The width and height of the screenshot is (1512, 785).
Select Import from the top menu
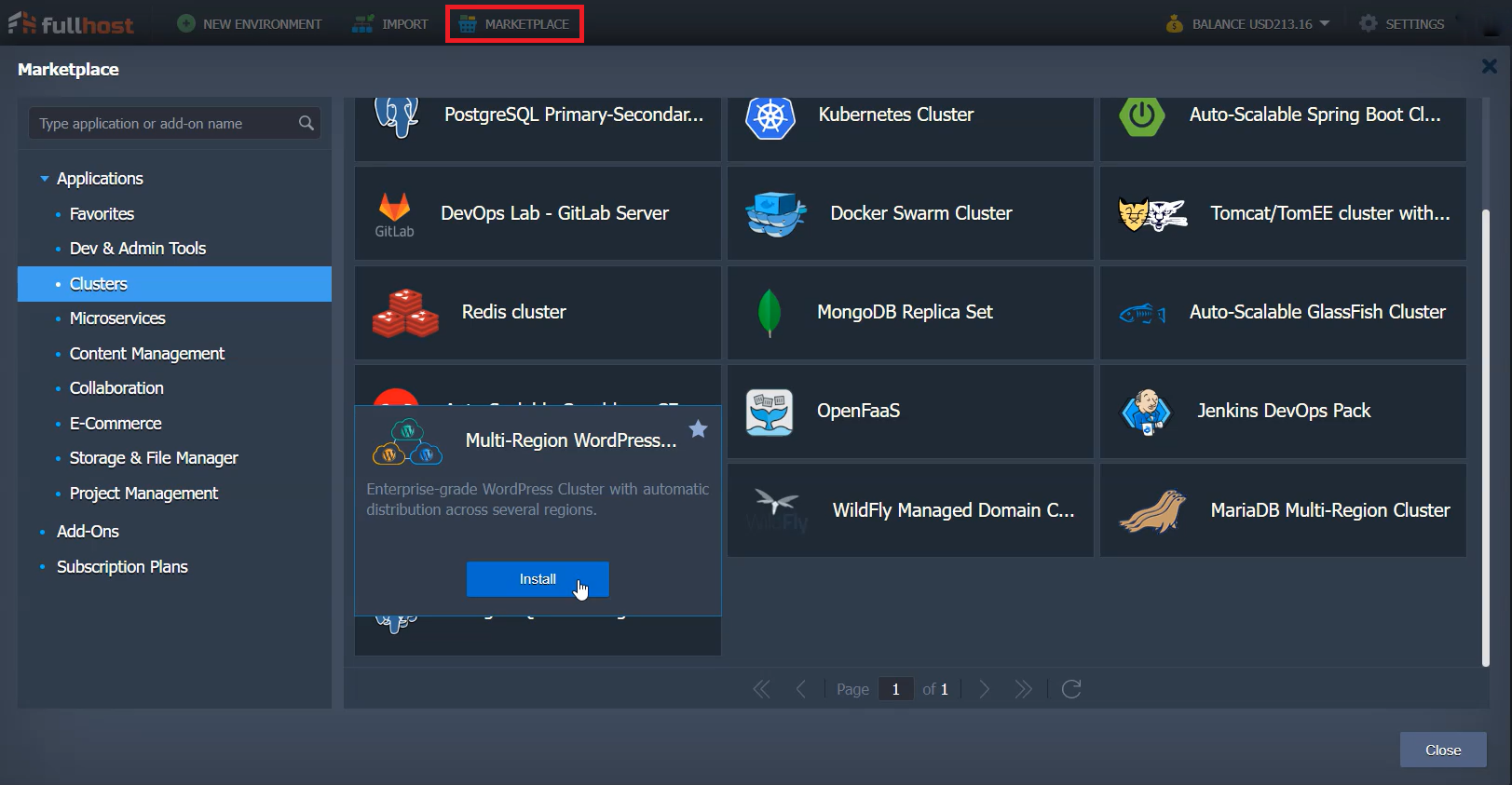pos(390,24)
